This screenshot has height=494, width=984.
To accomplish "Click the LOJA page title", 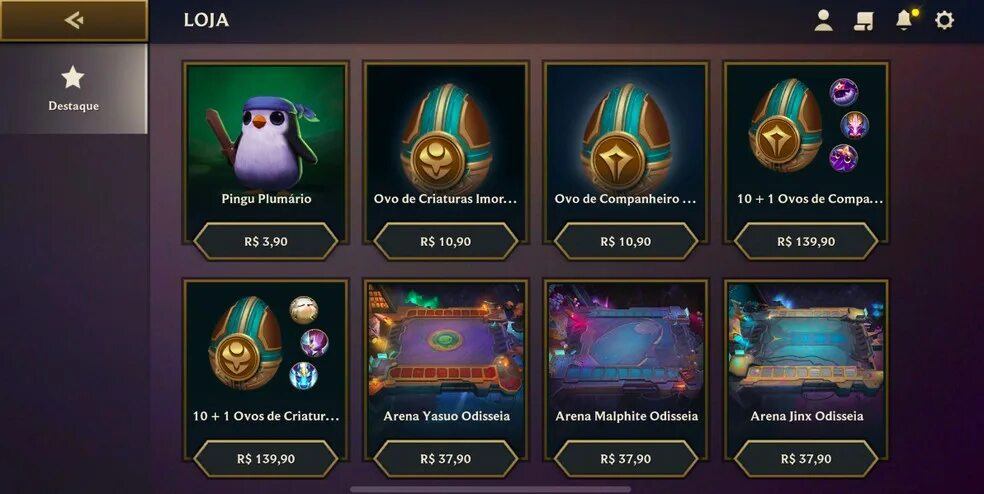I will click(x=206, y=20).
